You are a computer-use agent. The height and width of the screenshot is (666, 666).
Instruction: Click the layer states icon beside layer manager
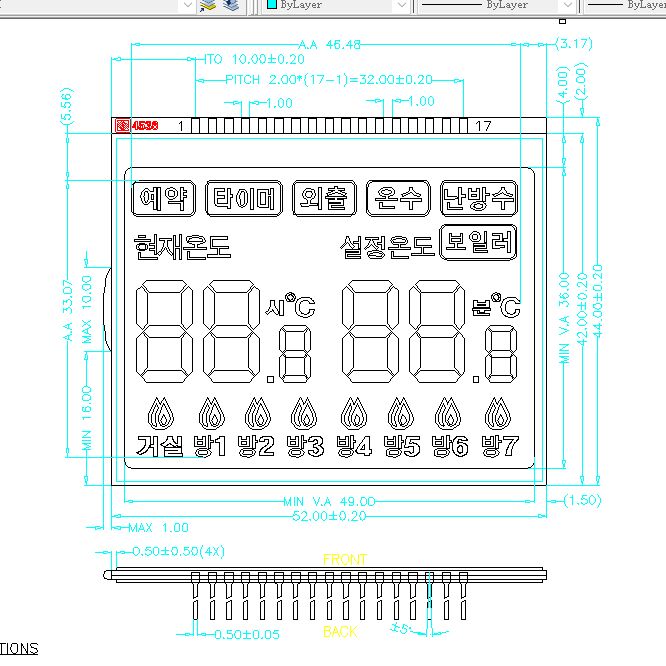pos(231,5)
